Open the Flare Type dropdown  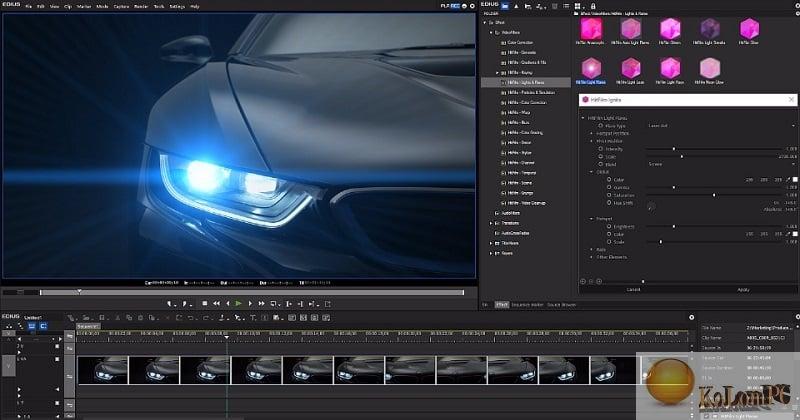click(720, 126)
